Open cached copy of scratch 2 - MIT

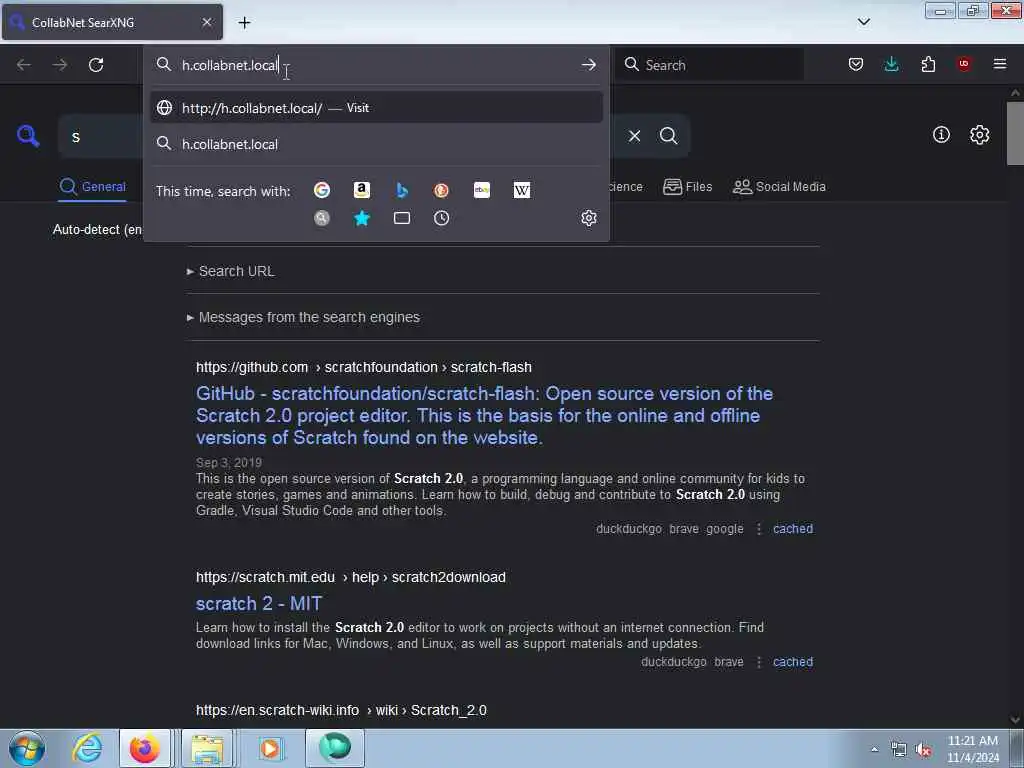pyautogui.click(x=793, y=662)
